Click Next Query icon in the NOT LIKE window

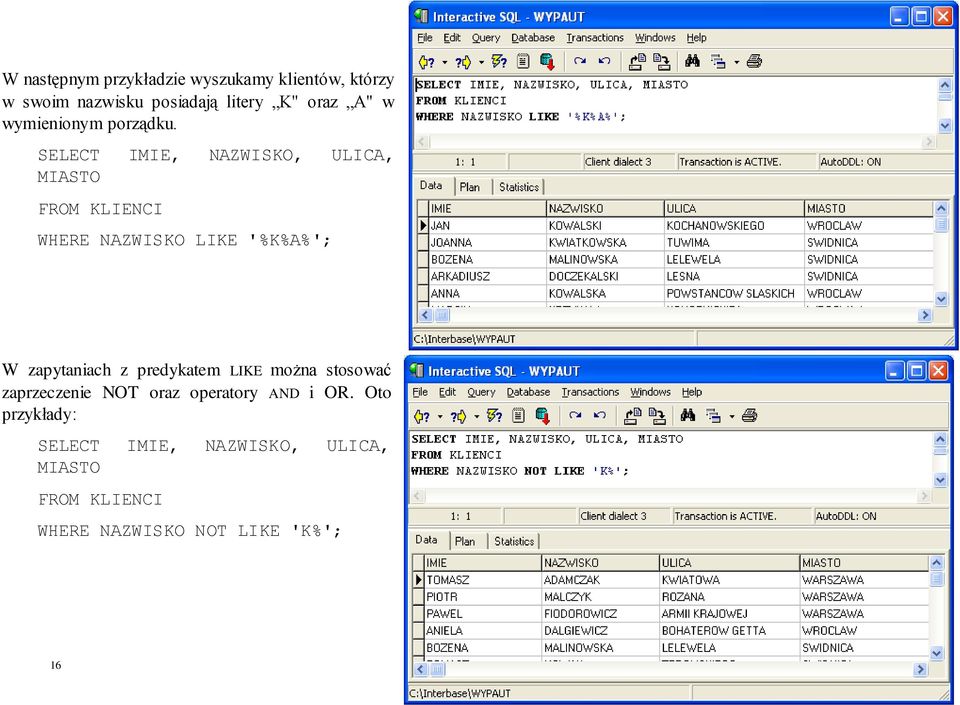coord(458,416)
